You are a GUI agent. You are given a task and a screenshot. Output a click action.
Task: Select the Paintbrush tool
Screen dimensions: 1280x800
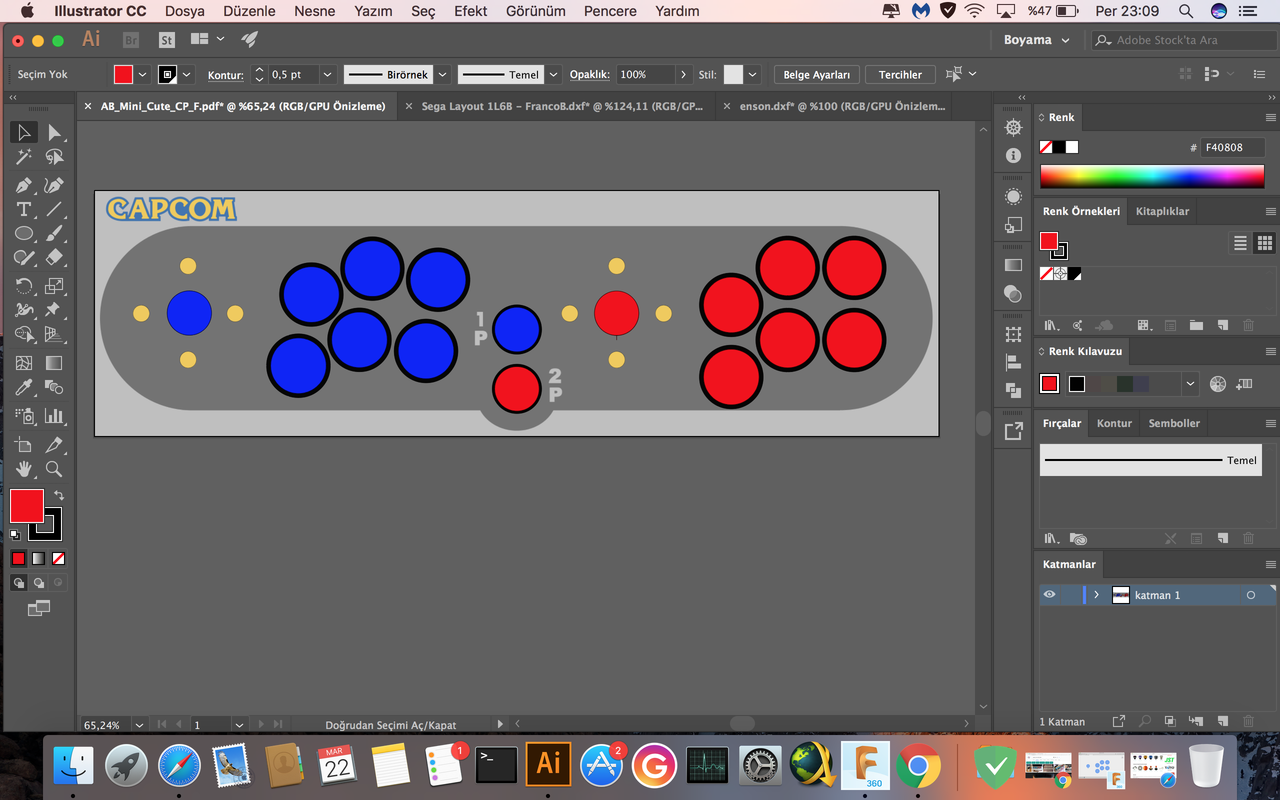tap(54, 233)
